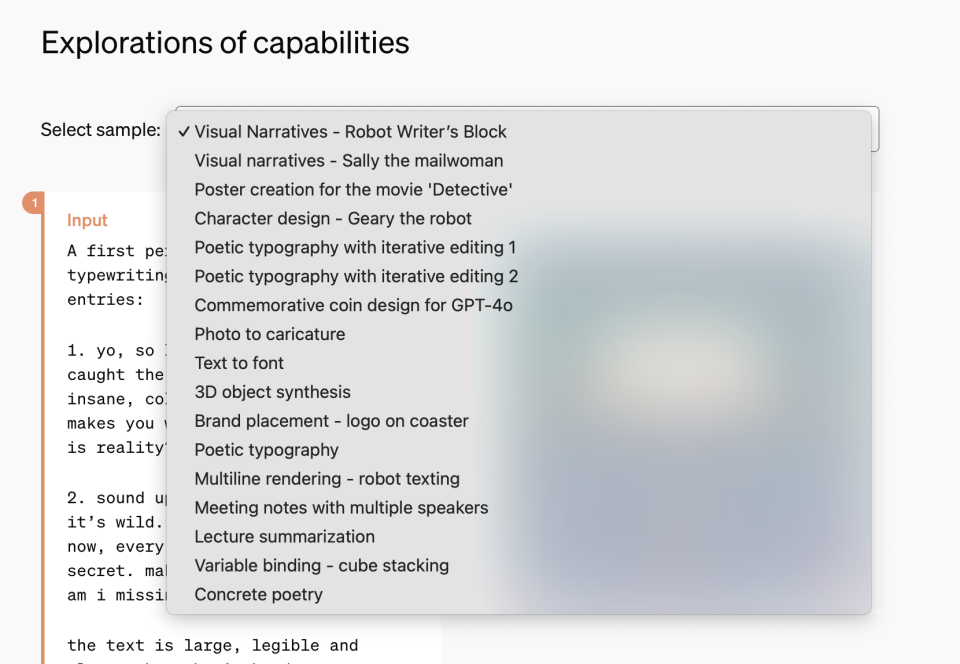Image resolution: width=960 pixels, height=664 pixels.
Task: Choose 'Poetic typography with iterative editing 2'
Action: point(356,277)
